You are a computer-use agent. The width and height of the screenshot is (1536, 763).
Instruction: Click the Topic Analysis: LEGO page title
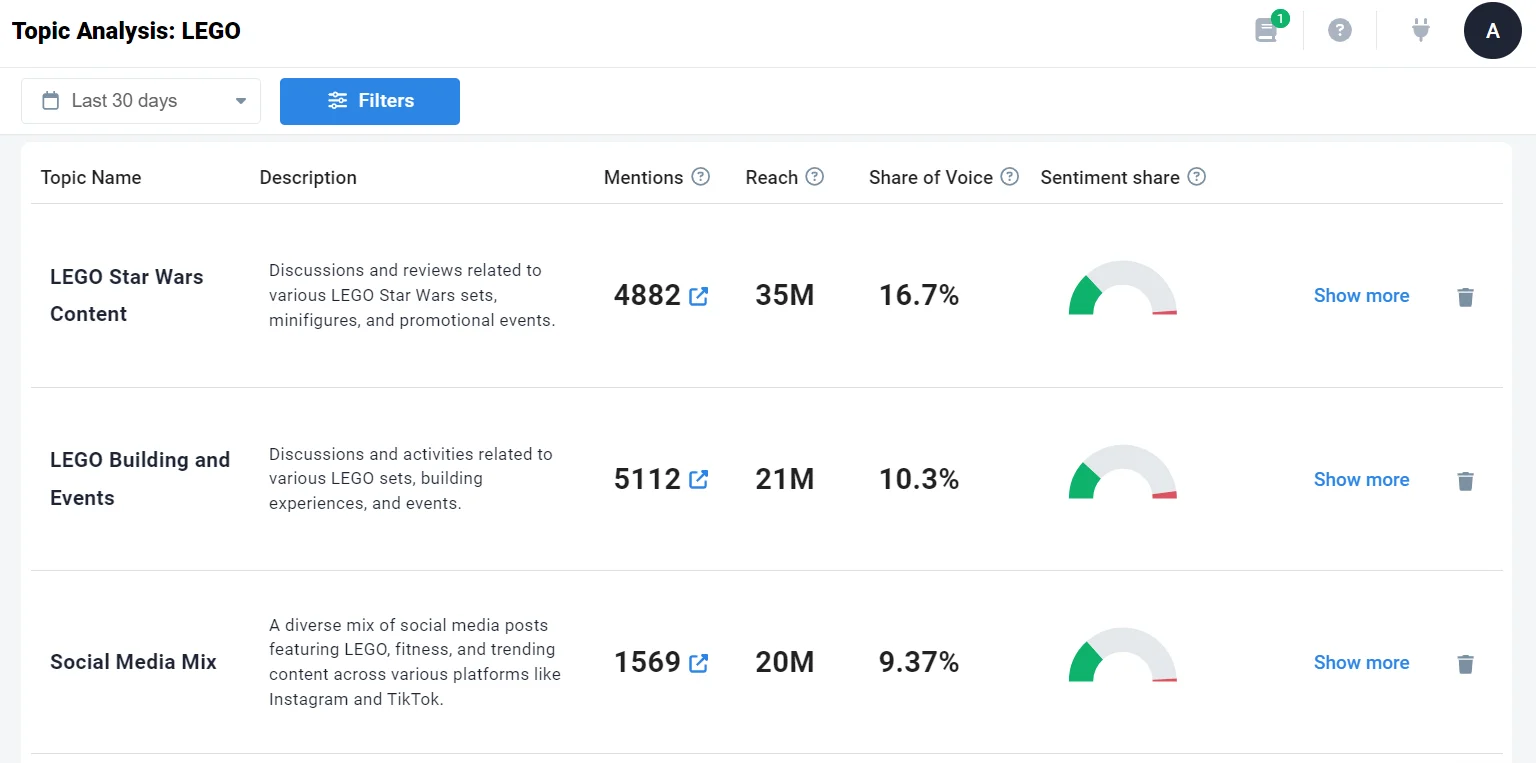point(126,31)
